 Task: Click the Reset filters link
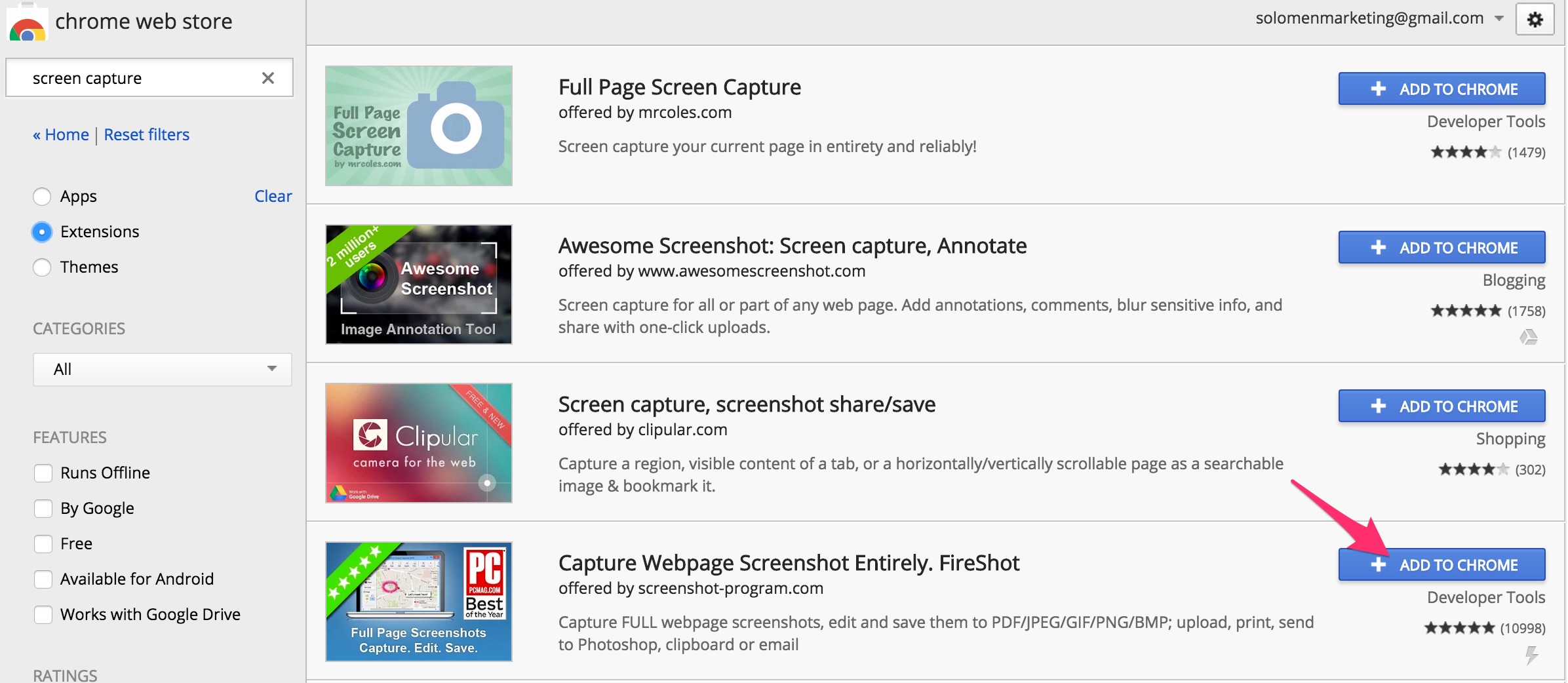click(x=147, y=135)
